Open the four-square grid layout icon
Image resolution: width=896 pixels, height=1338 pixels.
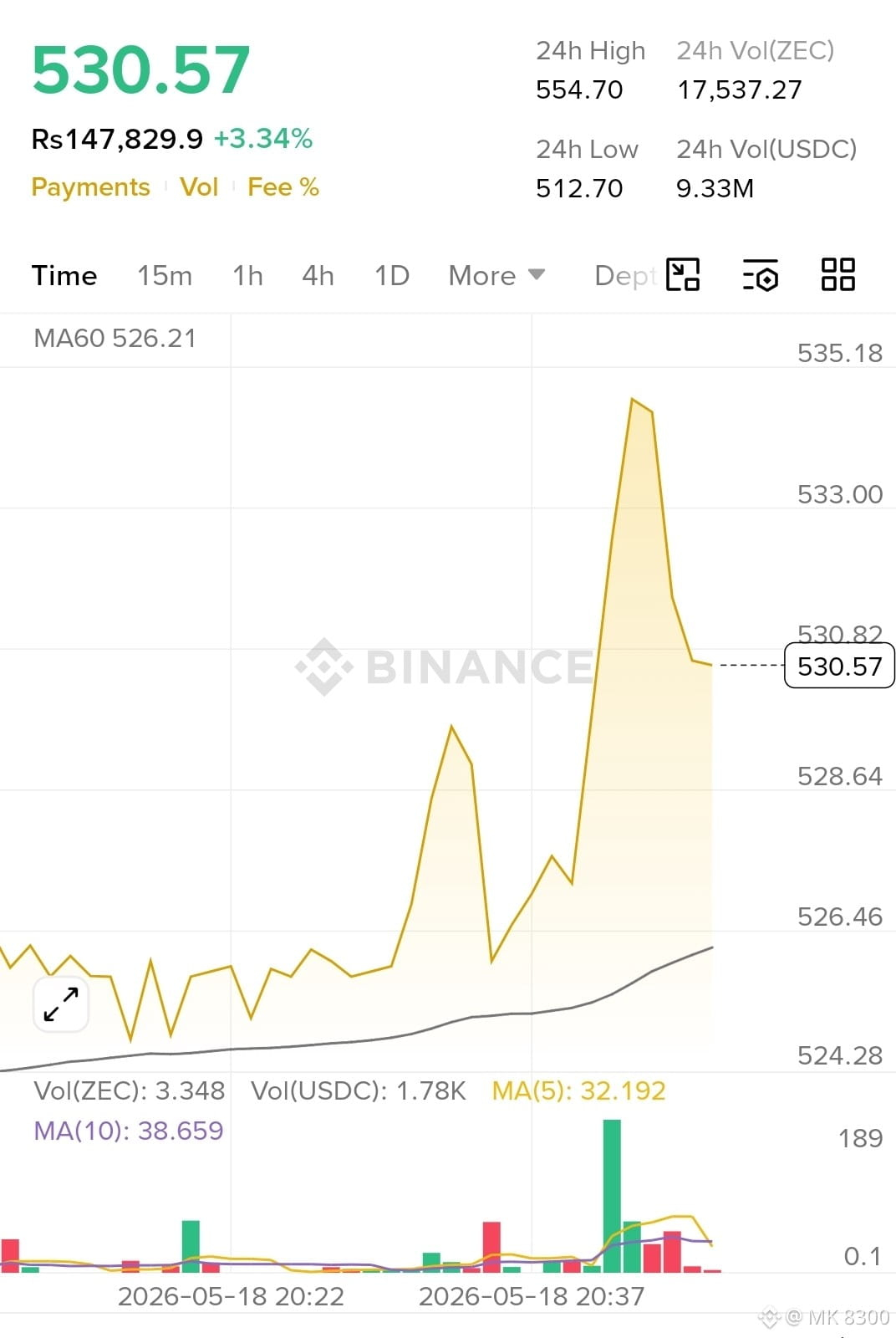tap(837, 274)
